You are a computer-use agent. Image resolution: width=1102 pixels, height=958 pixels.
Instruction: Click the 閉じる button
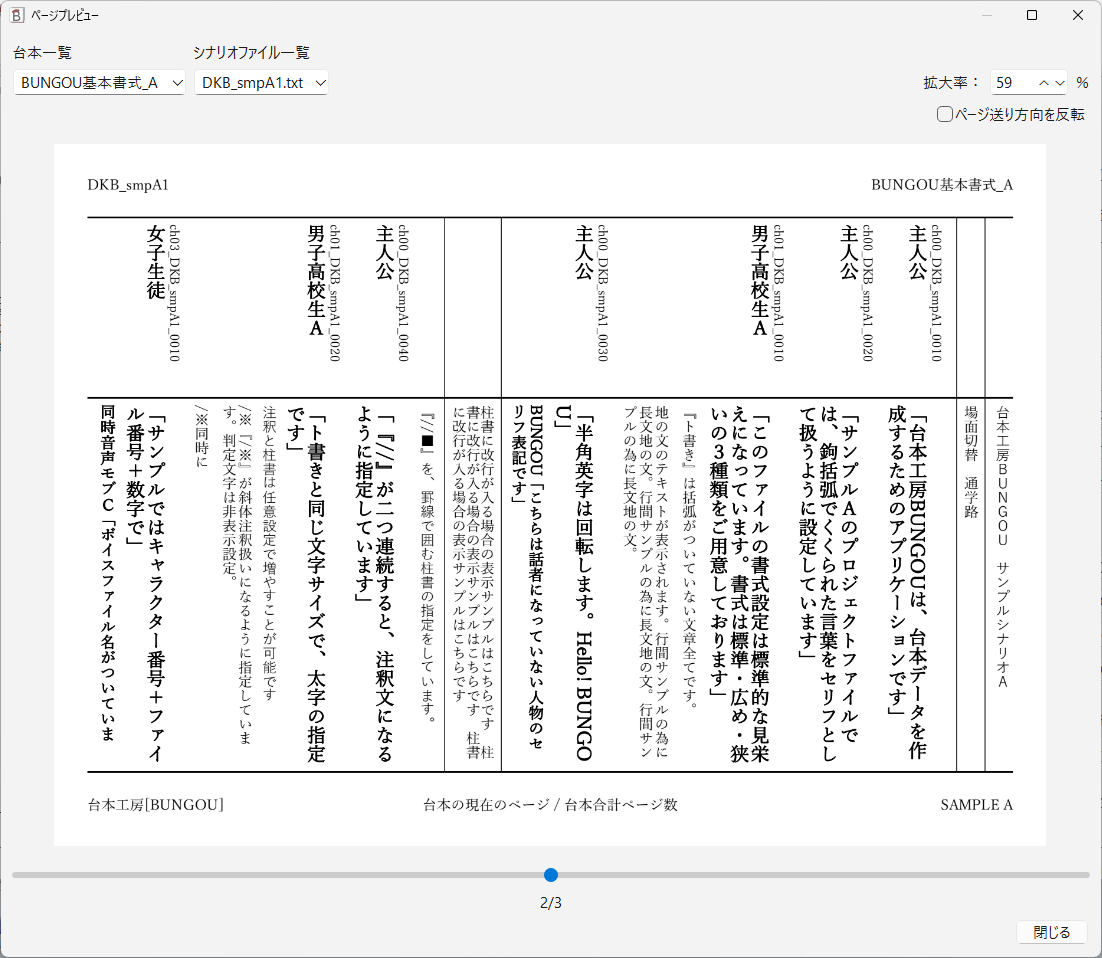[x=1052, y=931]
